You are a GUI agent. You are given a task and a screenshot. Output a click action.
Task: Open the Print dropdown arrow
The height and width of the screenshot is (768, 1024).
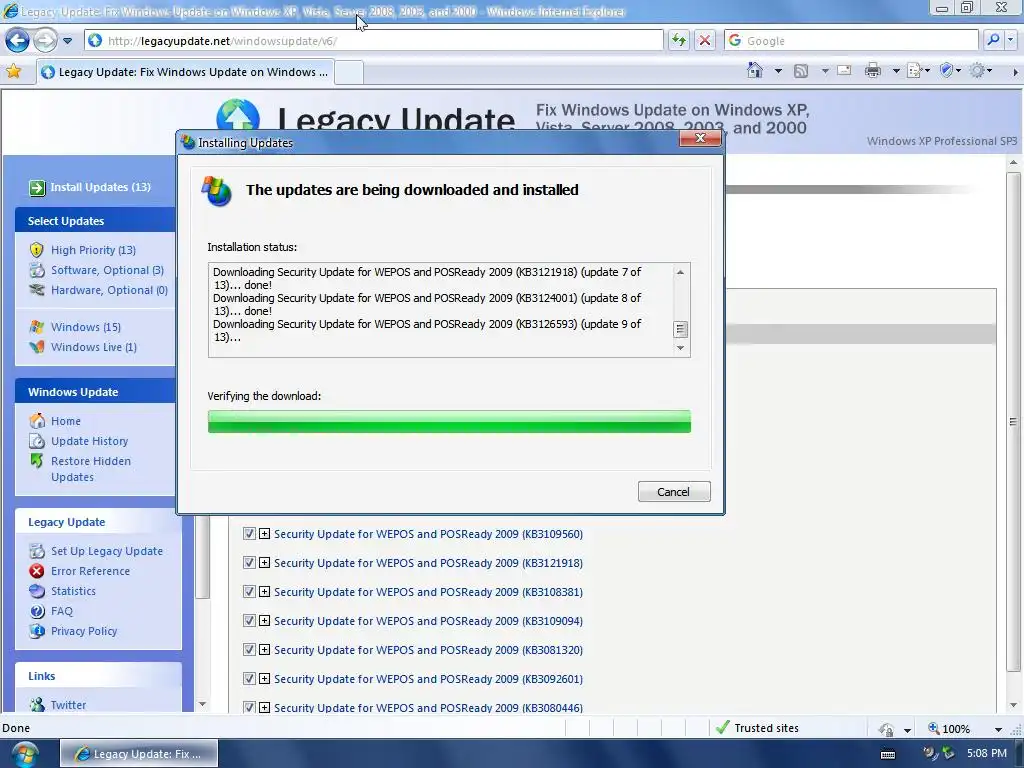click(x=896, y=71)
